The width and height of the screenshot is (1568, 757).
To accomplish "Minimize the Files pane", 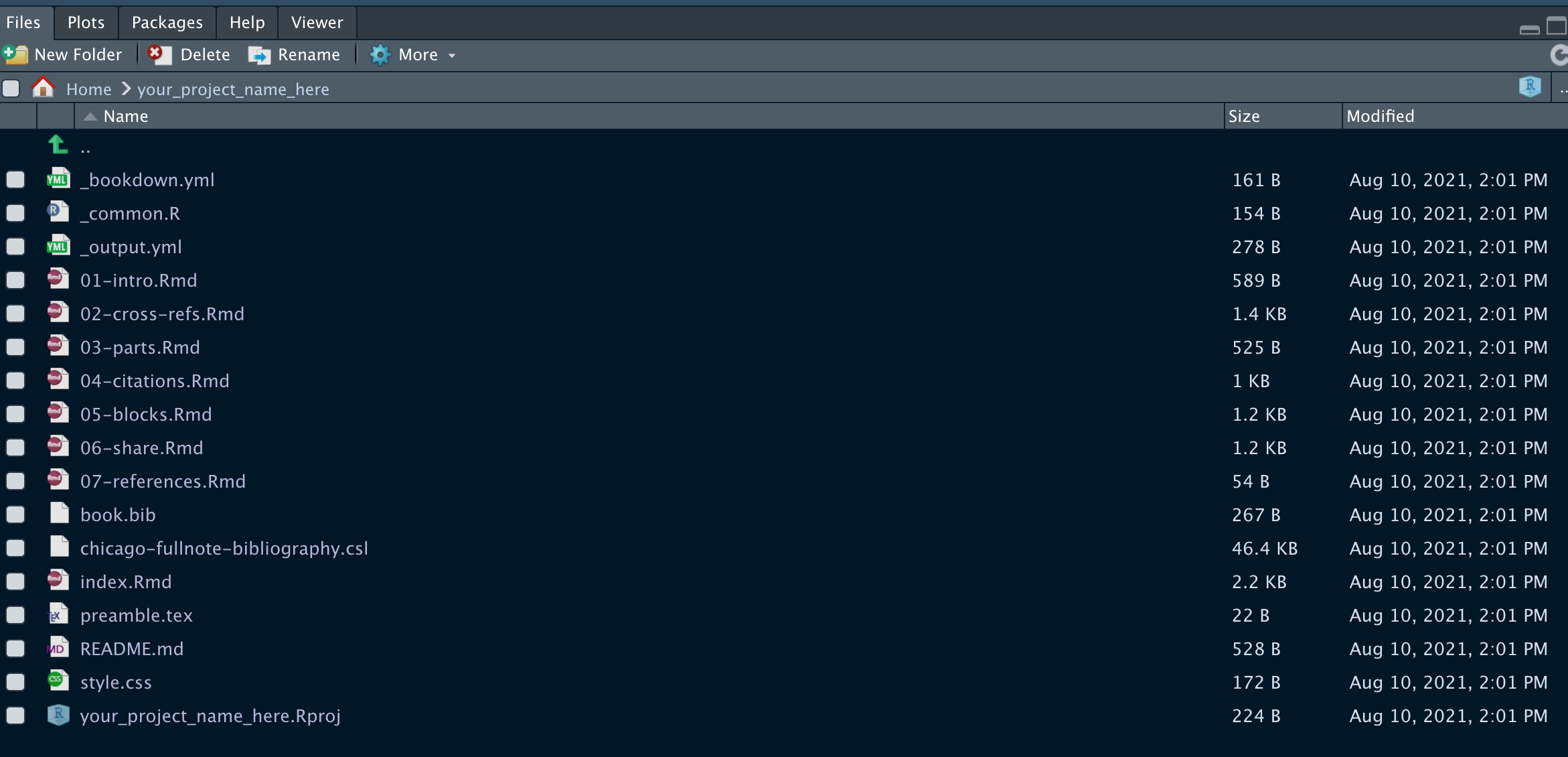I will click(1530, 29).
